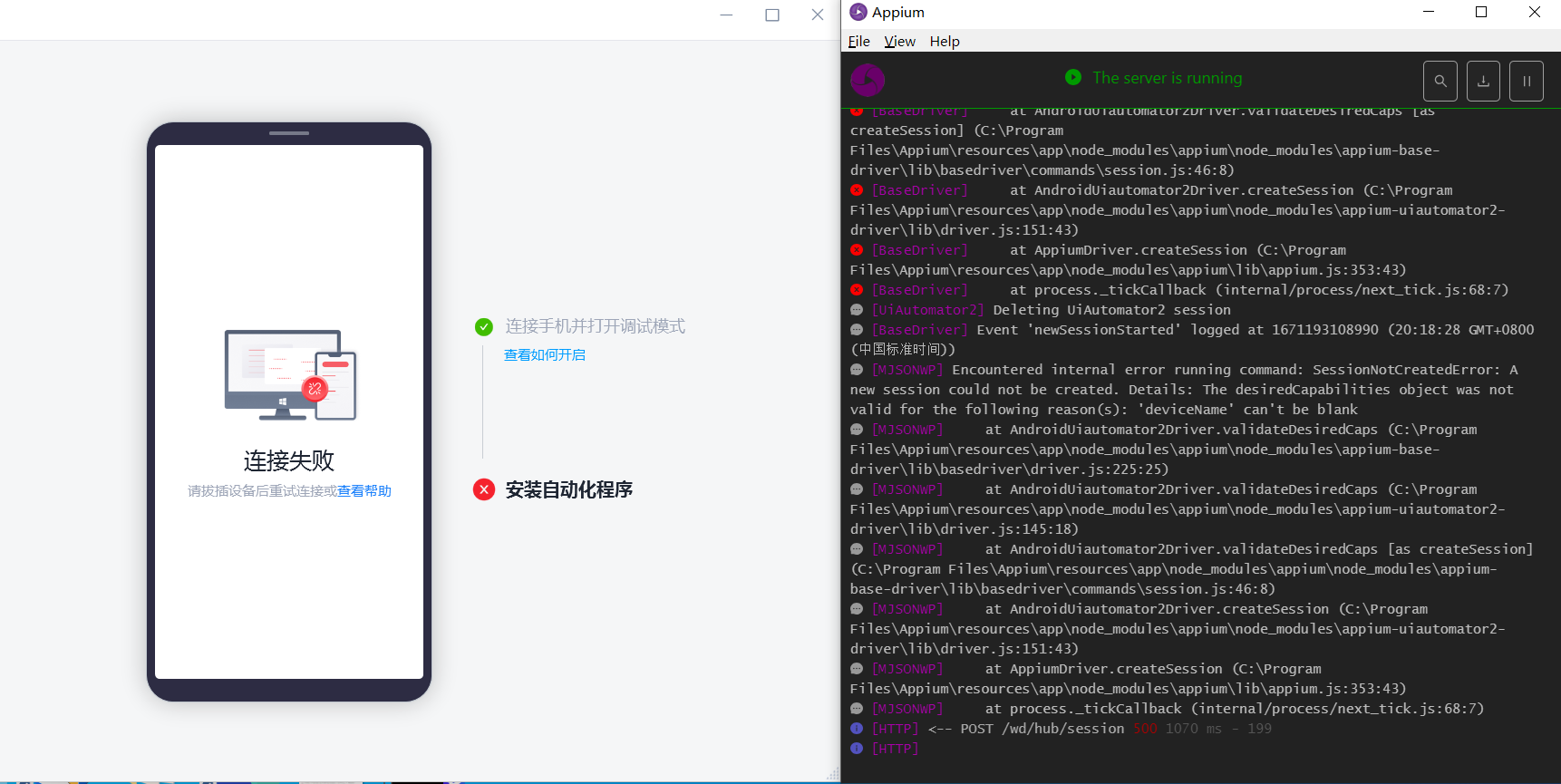
Task: Maximize the Appium window
Action: 1481,12
